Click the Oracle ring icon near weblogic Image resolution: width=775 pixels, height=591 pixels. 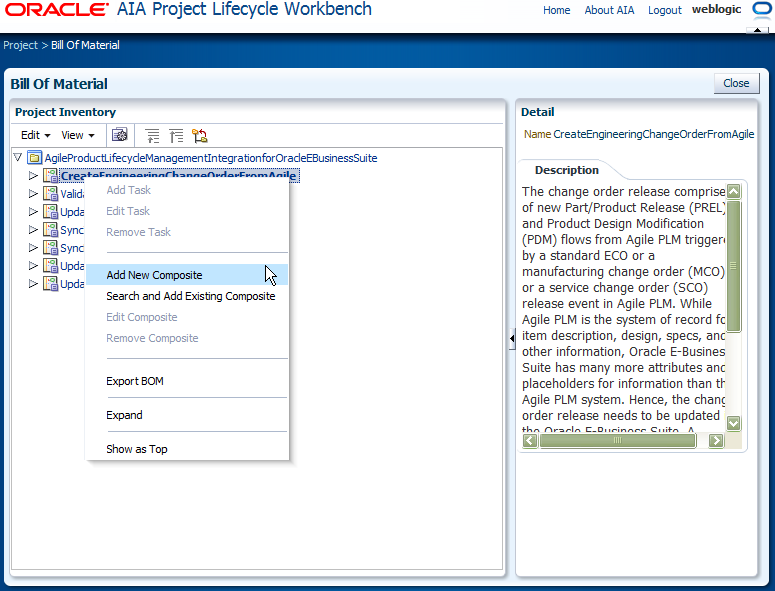pyautogui.click(x=762, y=9)
